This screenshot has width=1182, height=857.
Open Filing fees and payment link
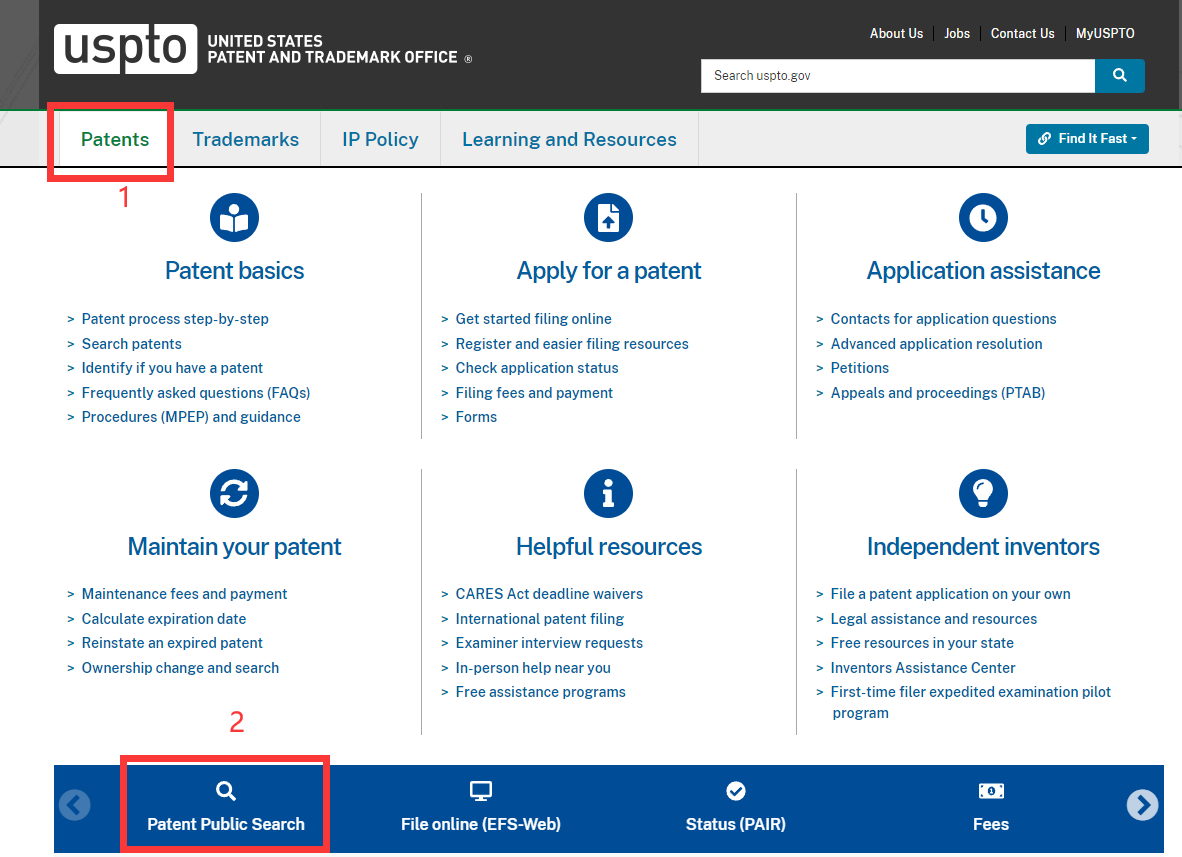(x=534, y=393)
